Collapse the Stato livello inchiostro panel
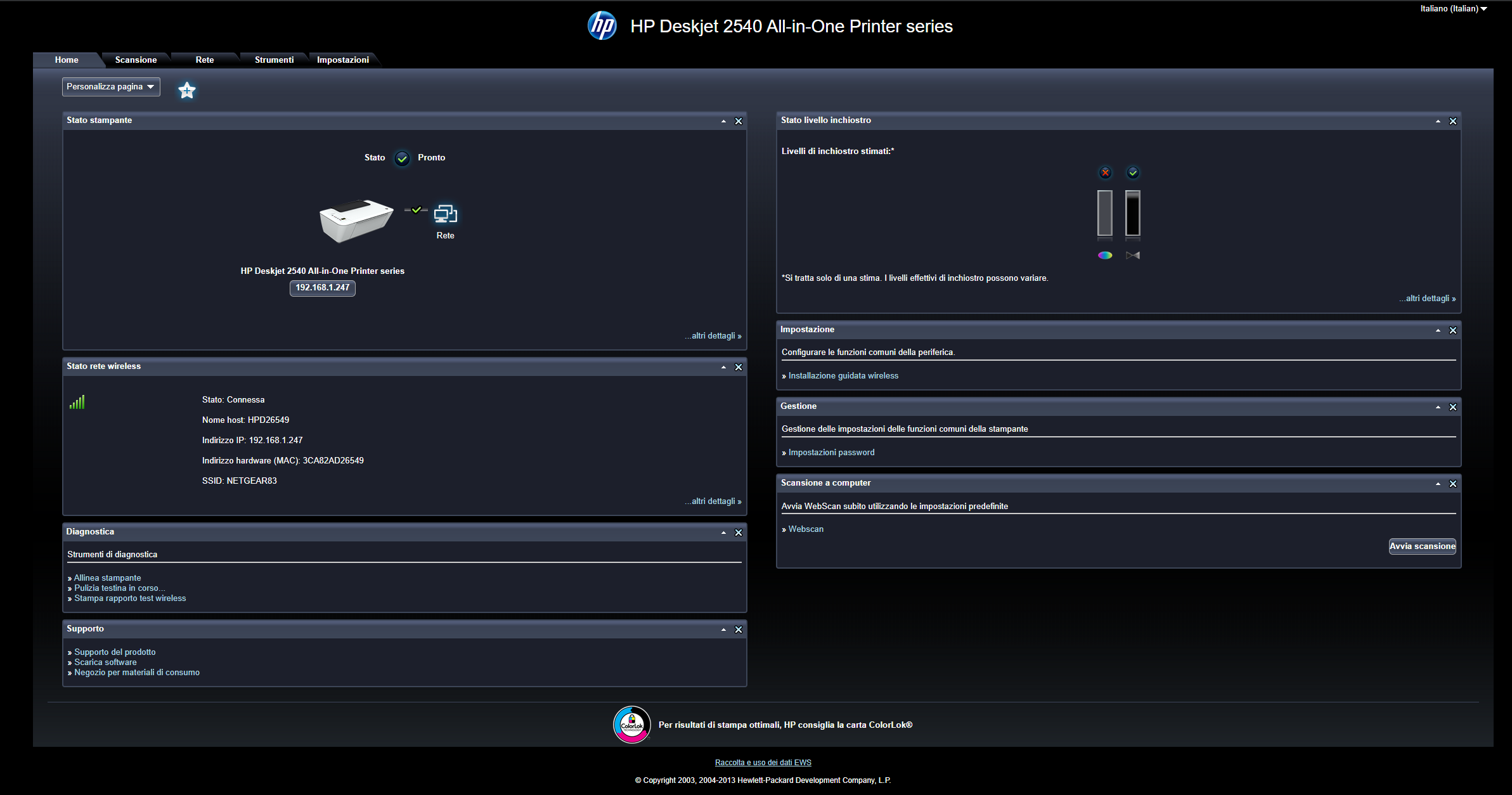 coord(1438,121)
